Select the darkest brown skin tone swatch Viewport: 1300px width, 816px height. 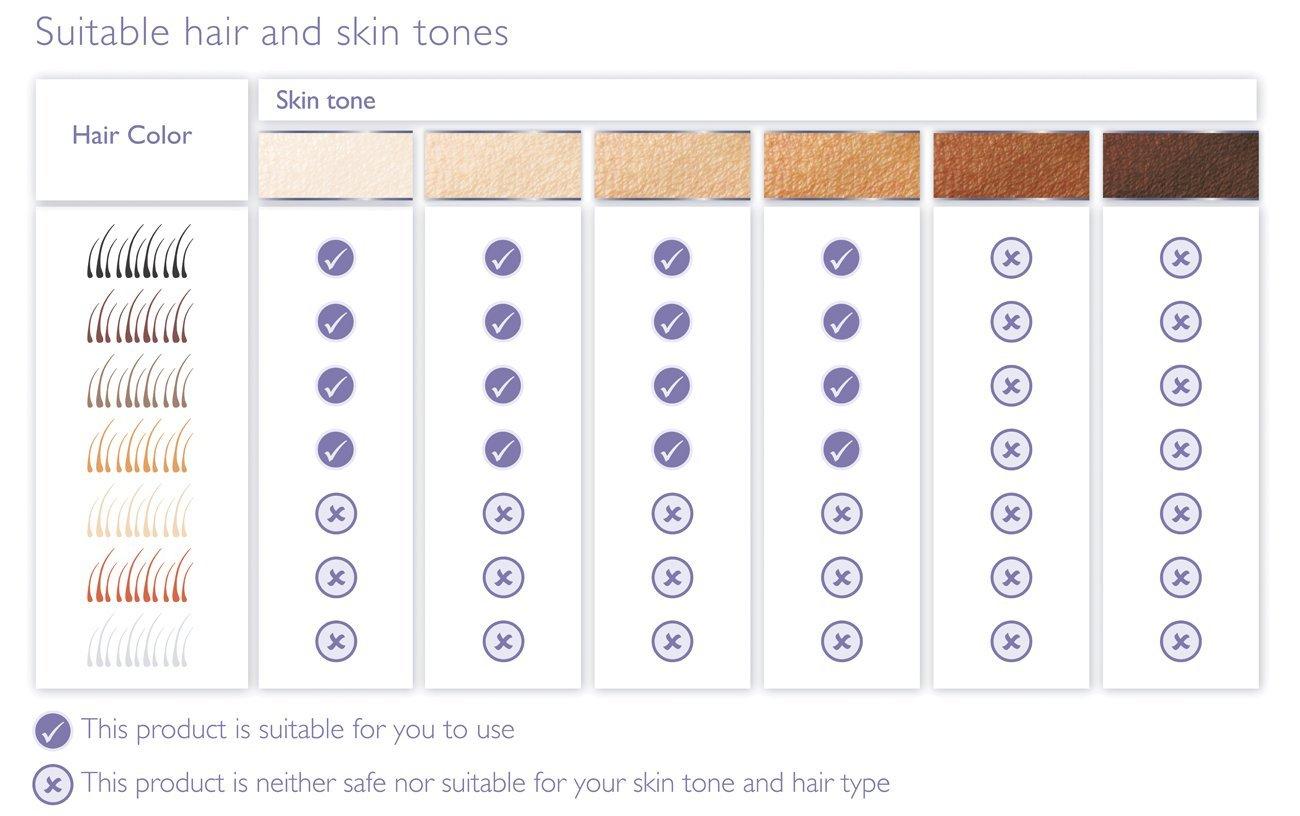(x=1180, y=165)
